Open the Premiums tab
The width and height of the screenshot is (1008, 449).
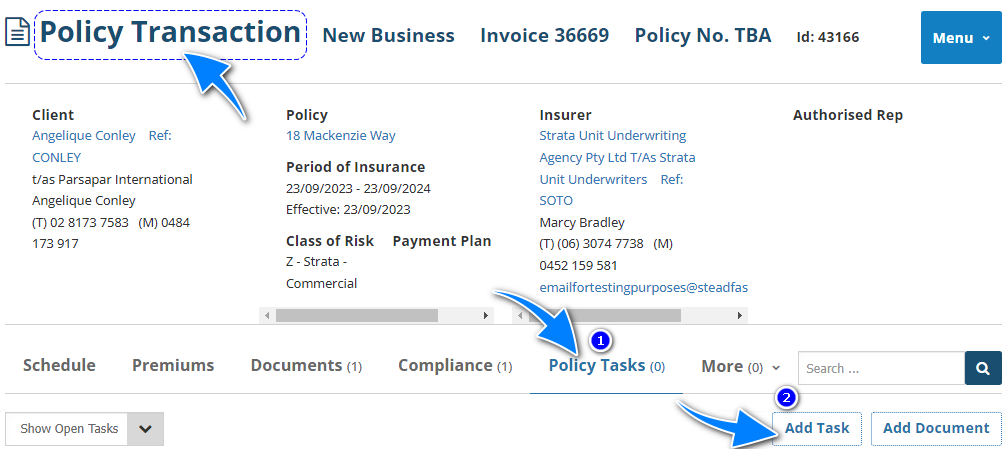pos(173,365)
